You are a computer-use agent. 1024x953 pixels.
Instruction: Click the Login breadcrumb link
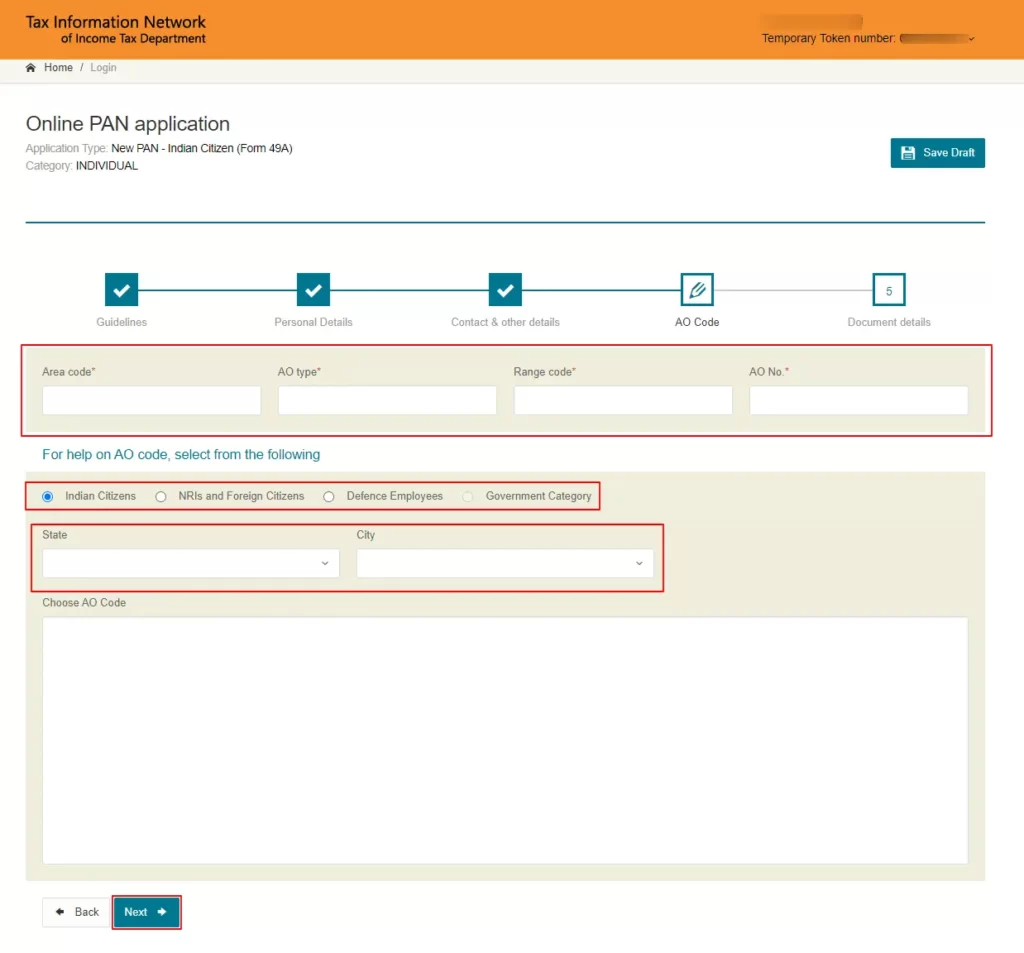103,68
